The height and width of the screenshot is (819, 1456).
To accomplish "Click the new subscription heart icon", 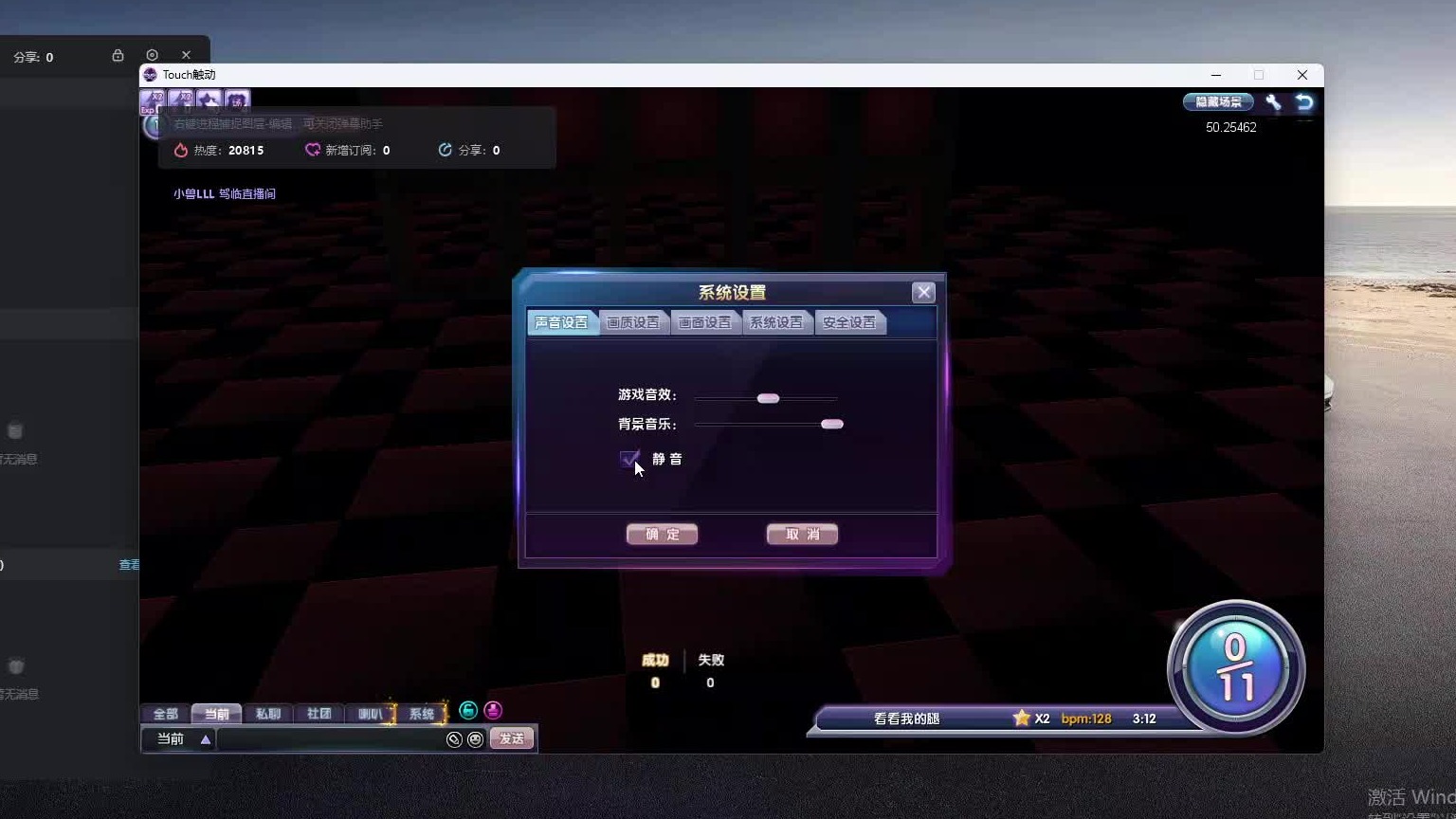I will (313, 150).
